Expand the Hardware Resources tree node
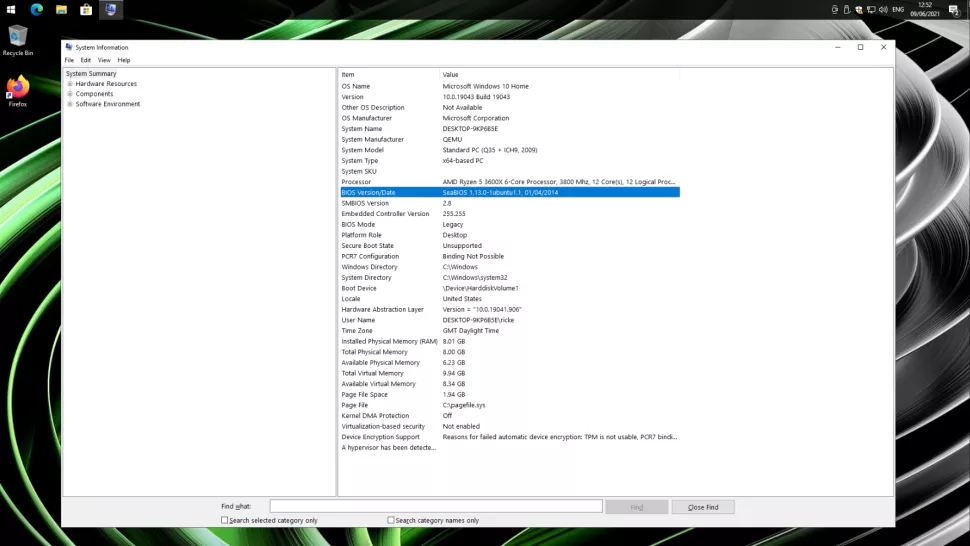The height and width of the screenshot is (546, 970). [x=70, y=84]
